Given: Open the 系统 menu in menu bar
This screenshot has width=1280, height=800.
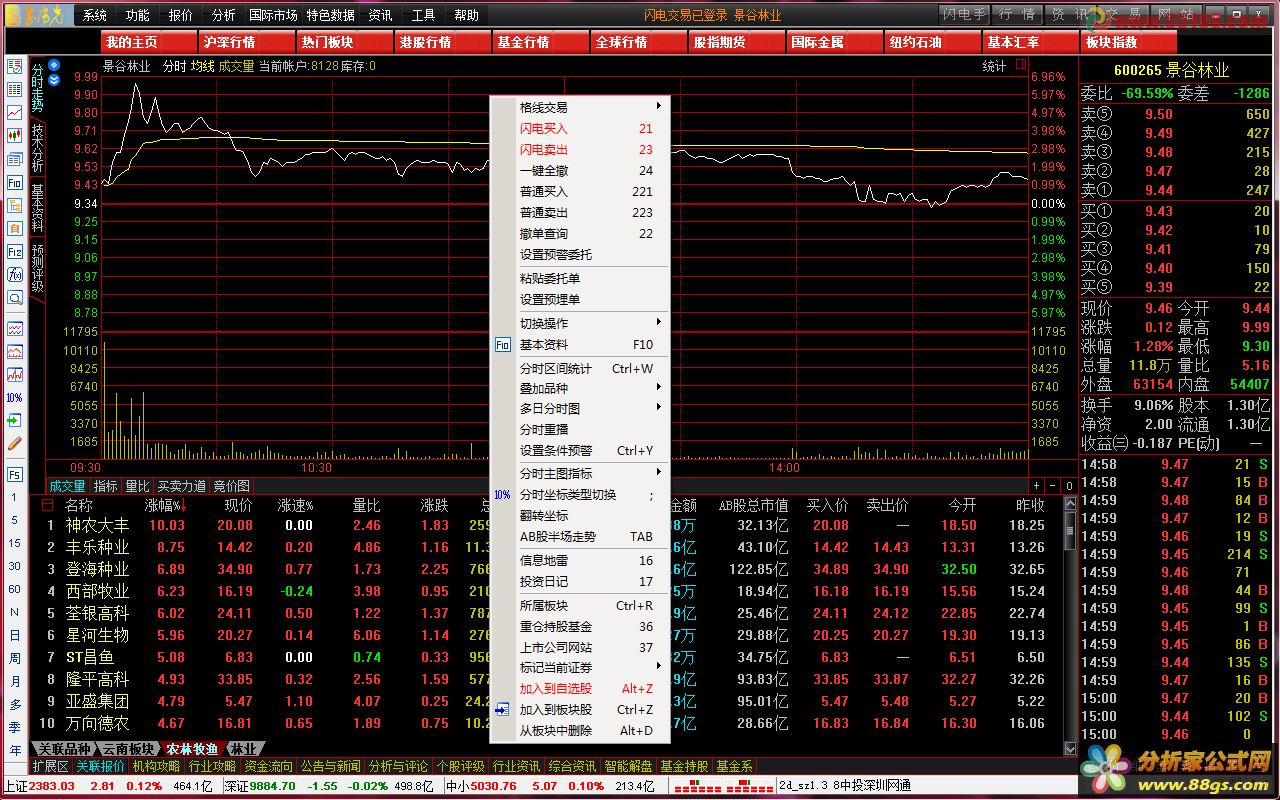Looking at the screenshot, I should [95, 15].
